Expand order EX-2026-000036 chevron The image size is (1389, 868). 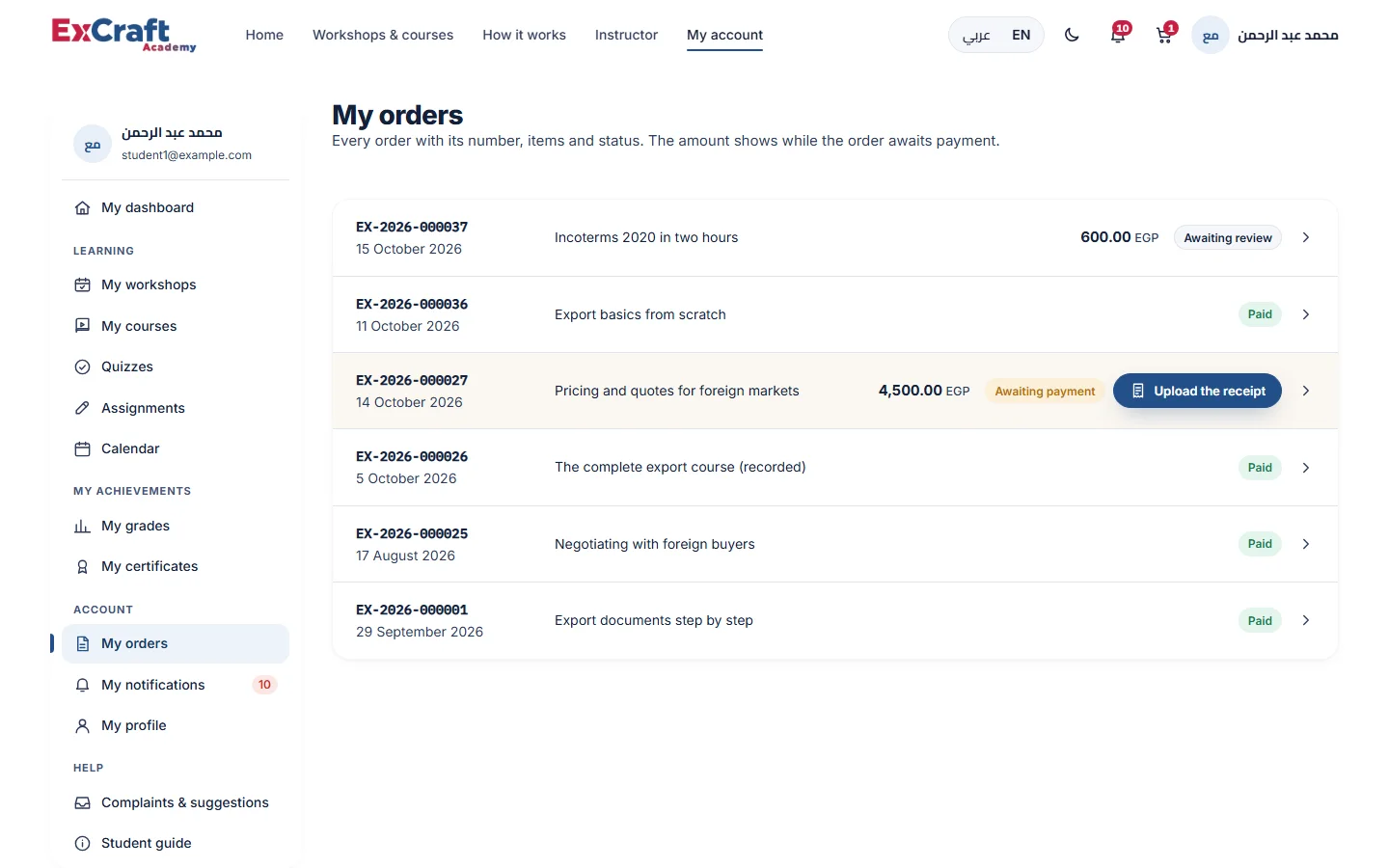(1306, 314)
